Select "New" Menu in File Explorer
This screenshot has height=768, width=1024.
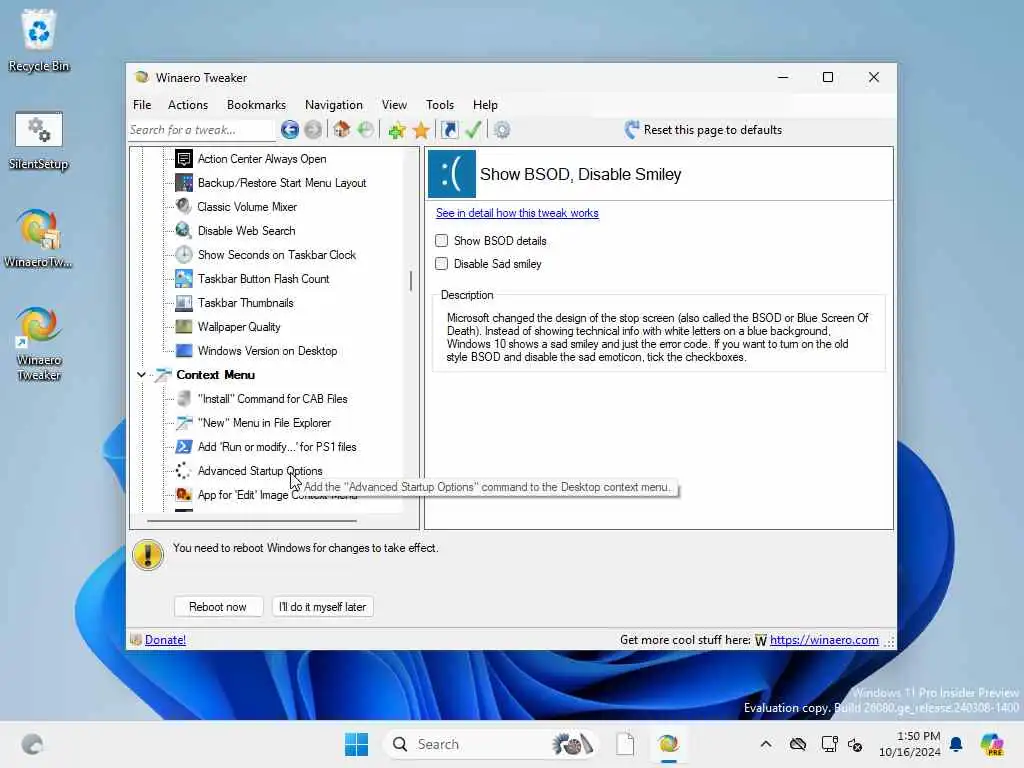[264, 423]
